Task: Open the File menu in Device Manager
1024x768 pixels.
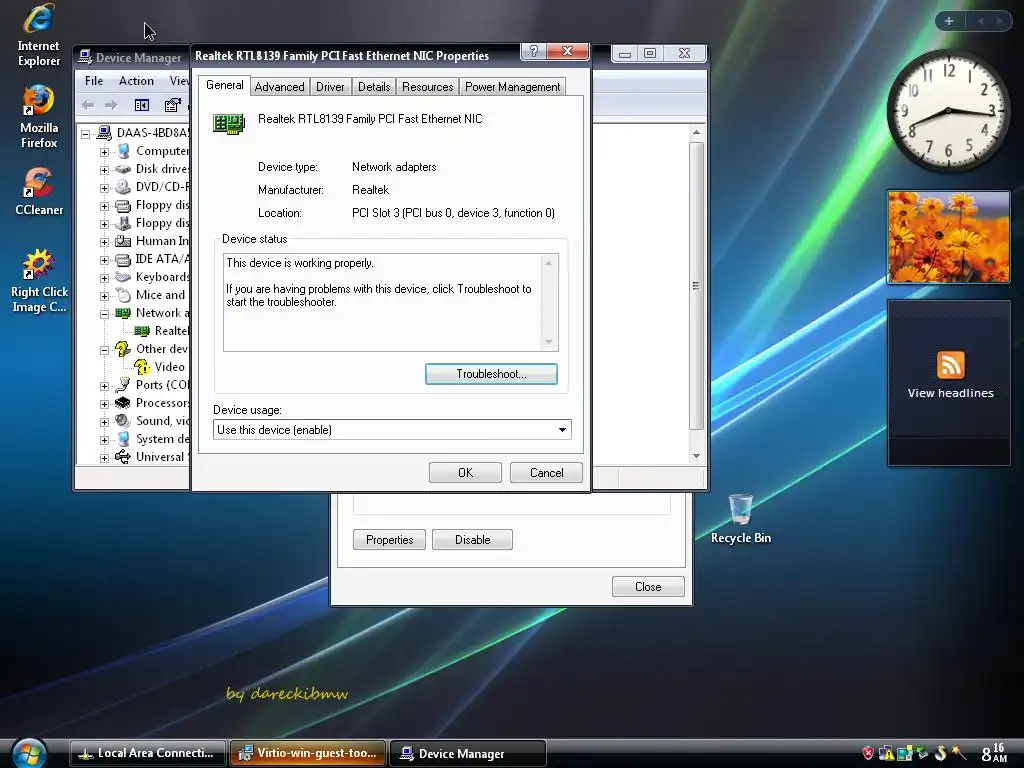Action: point(93,81)
